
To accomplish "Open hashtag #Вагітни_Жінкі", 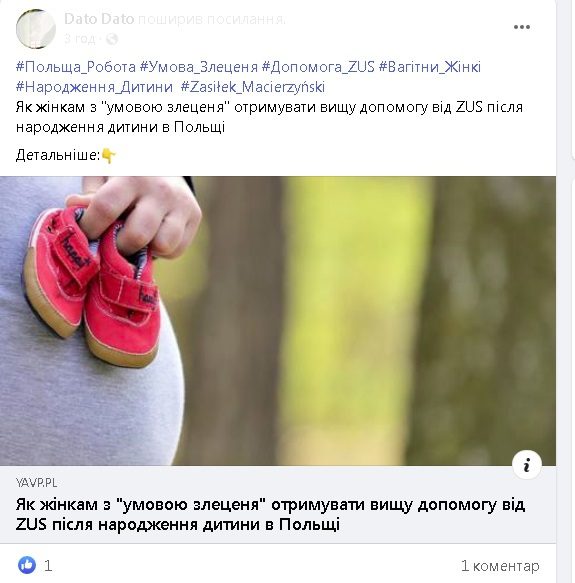I will [430, 67].
